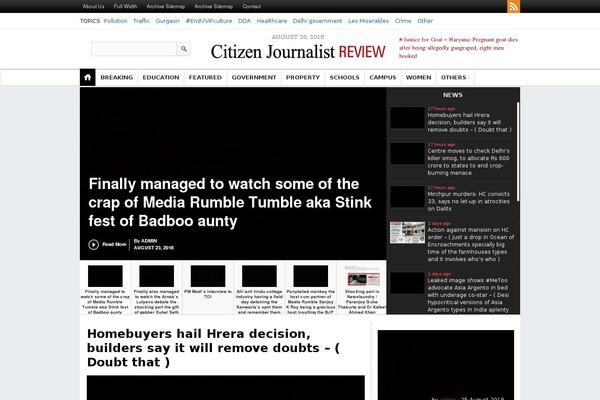
Task: Open the Homebuyers hail Hrera article title
Action: [213, 348]
